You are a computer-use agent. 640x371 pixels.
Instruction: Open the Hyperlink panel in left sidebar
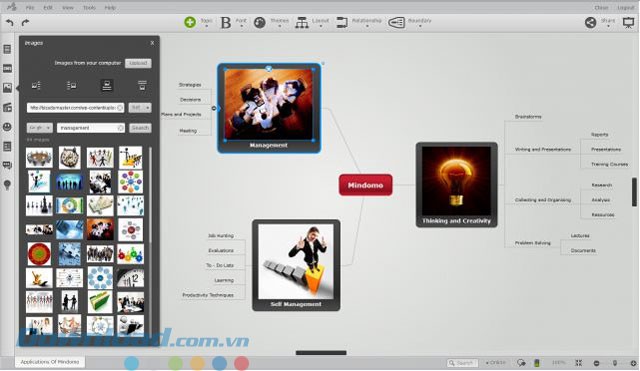point(7,69)
